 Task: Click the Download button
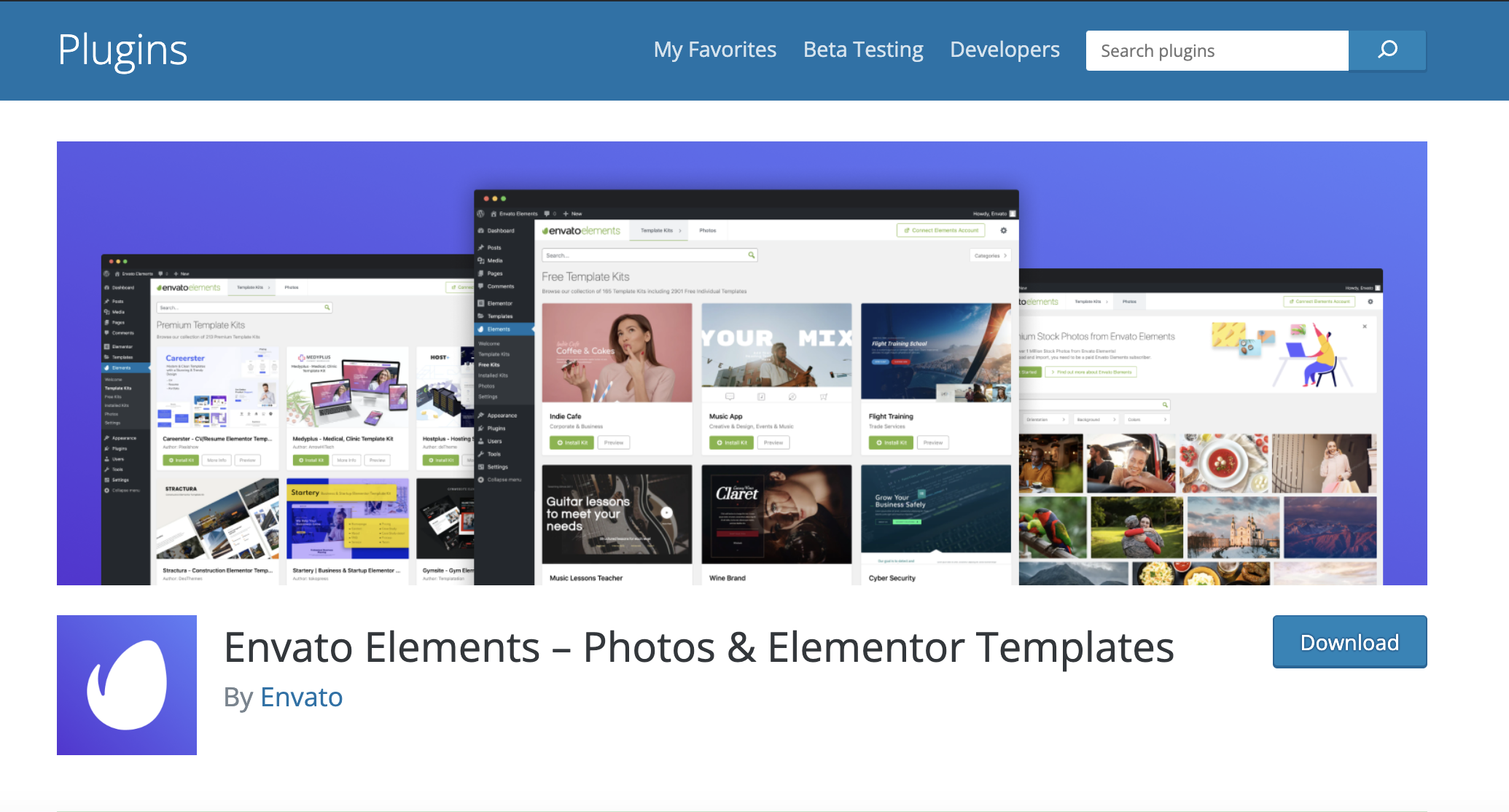coord(1349,641)
